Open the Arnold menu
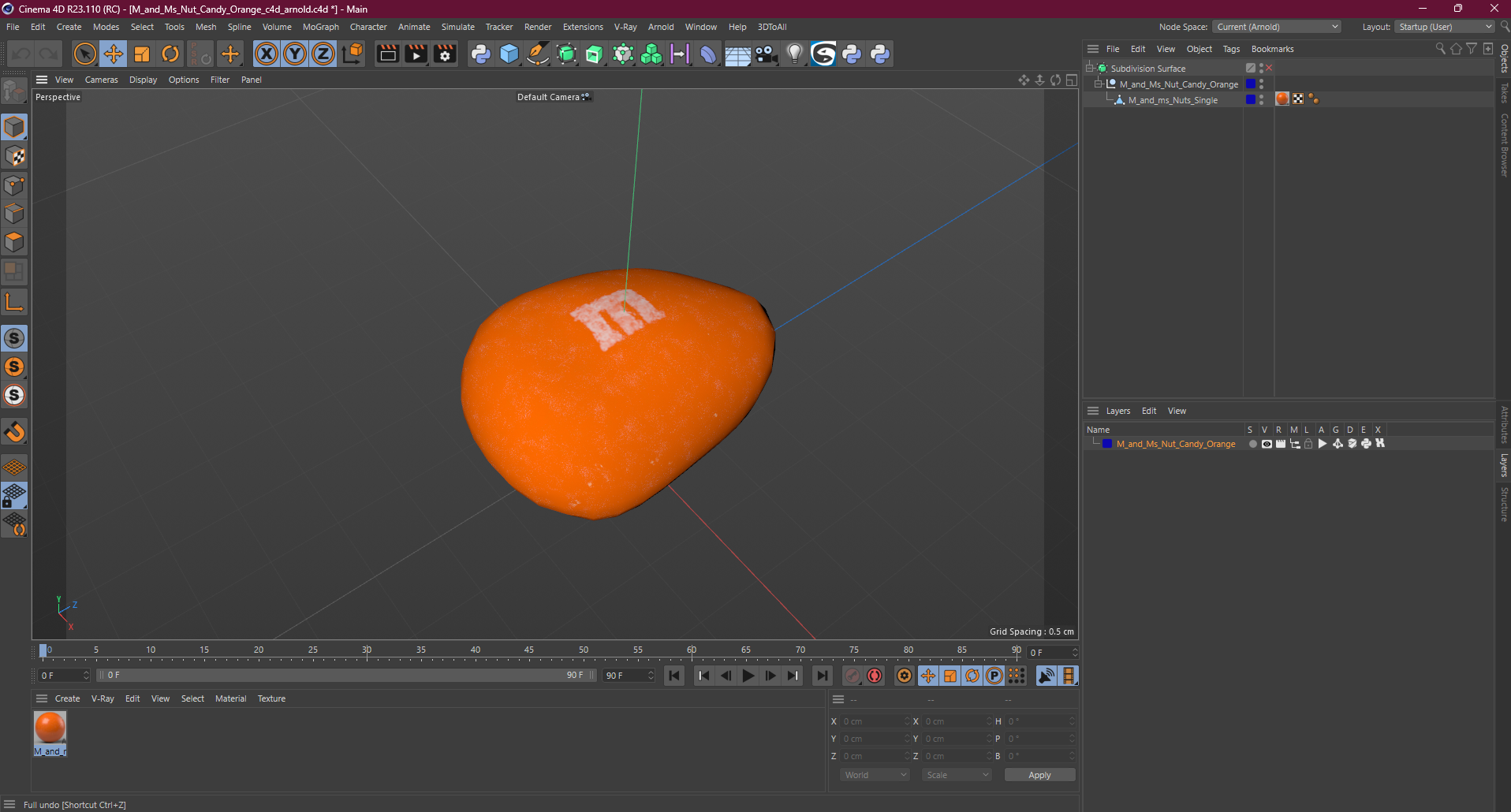The image size is (1511, 812). [x=661, y=27]
